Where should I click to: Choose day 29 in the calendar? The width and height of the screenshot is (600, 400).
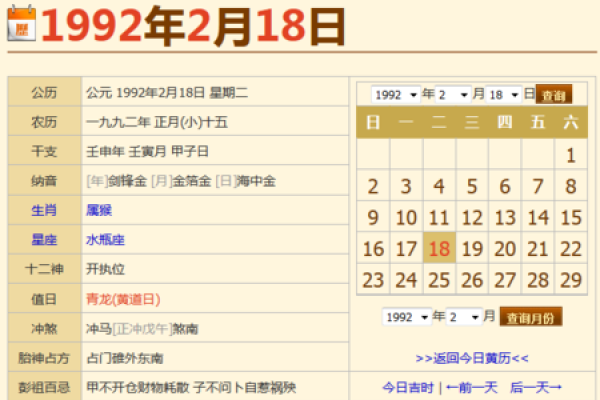tap(570, 280)
